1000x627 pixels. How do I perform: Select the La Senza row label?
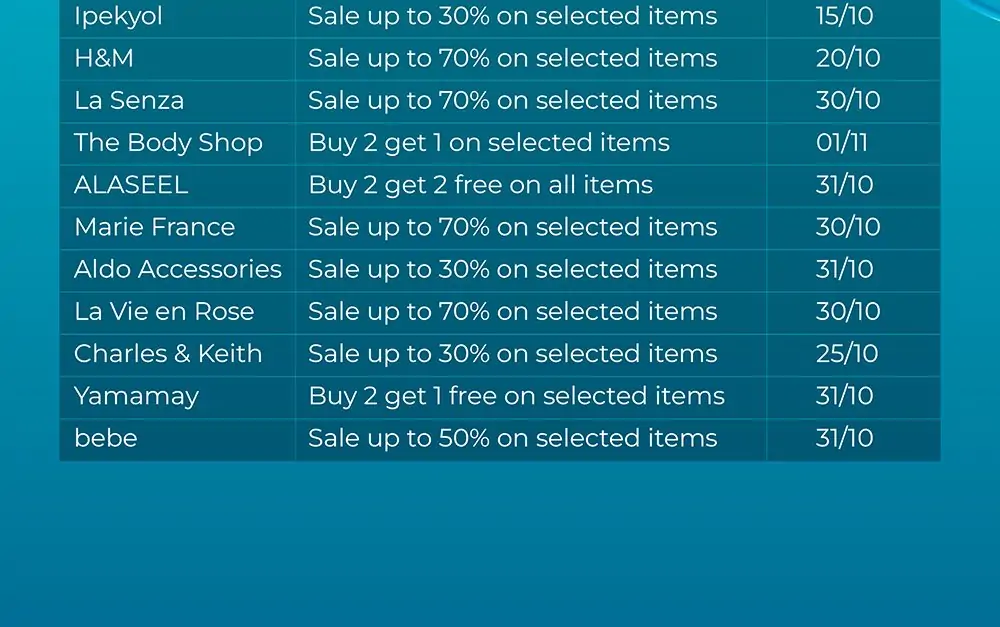(129, 100)
